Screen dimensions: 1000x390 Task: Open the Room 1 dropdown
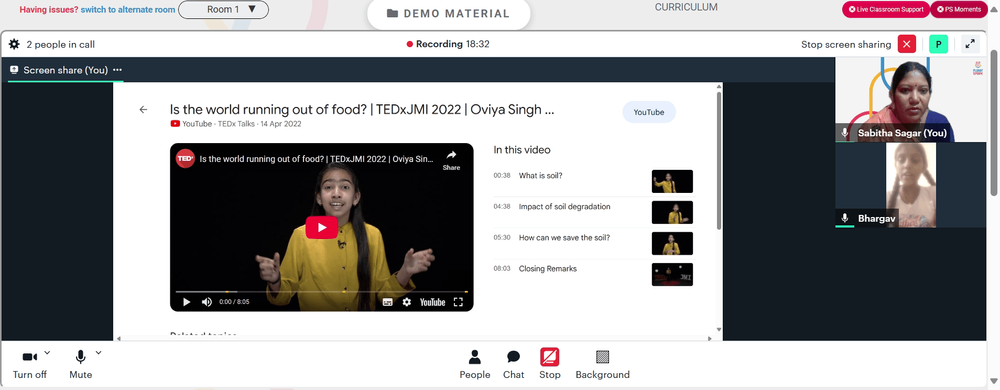point(223,10)
